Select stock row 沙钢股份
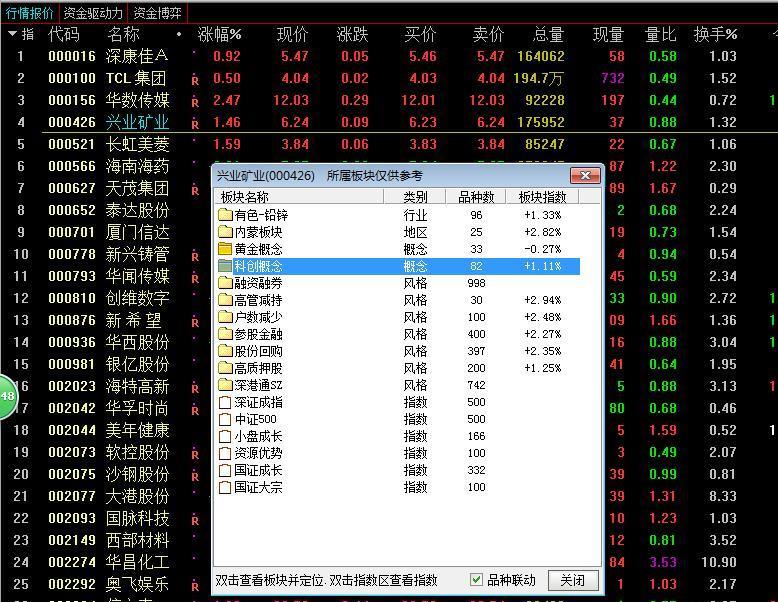Viewport: 778px width, 602px height. click(x=137, y=474)
